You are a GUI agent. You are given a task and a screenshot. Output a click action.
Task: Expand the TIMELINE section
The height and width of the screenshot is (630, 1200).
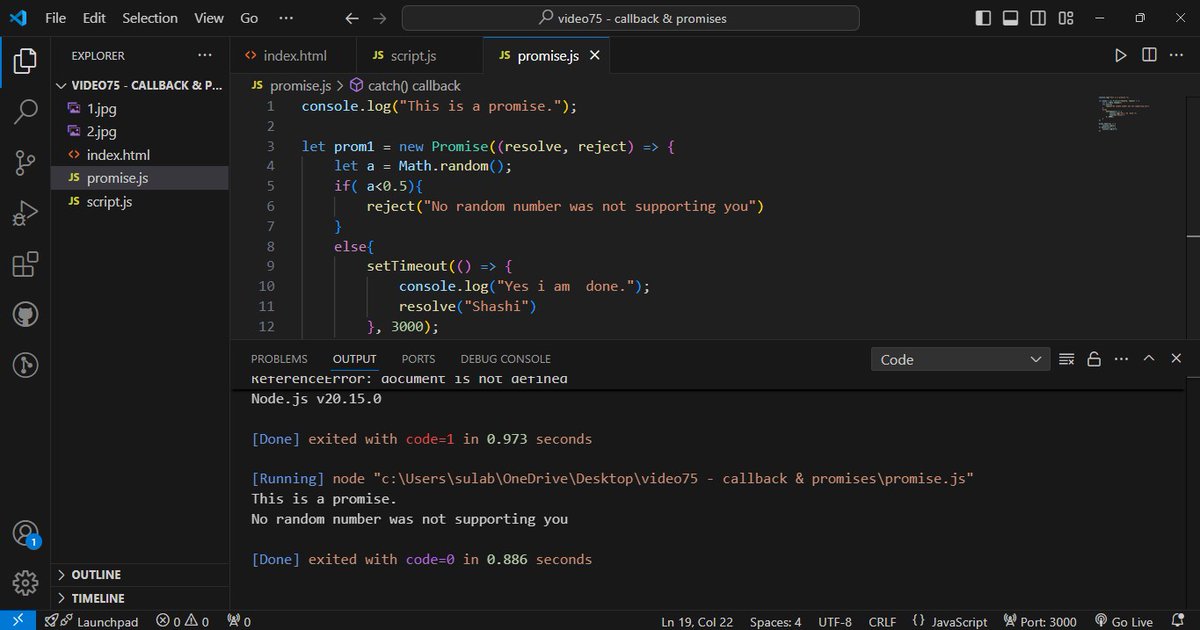click(139, 598)
